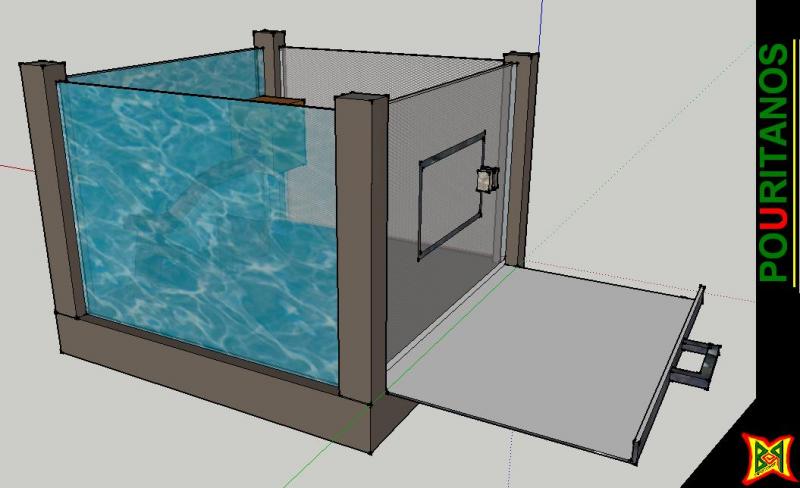
Task: Click the red-green logo emblem
Action: (765, 457)
